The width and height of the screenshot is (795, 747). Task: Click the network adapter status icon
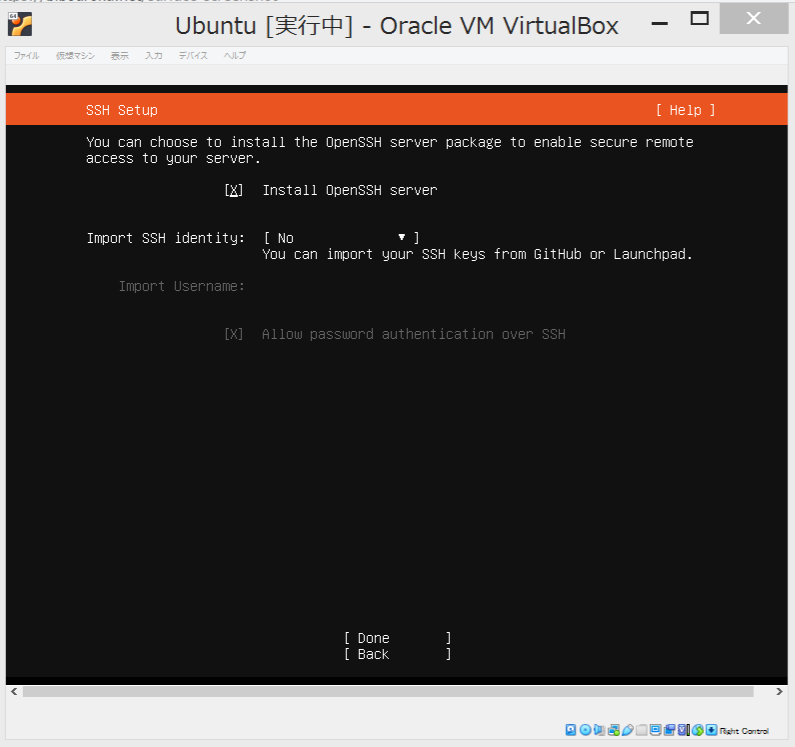click(x=614, y=730)
